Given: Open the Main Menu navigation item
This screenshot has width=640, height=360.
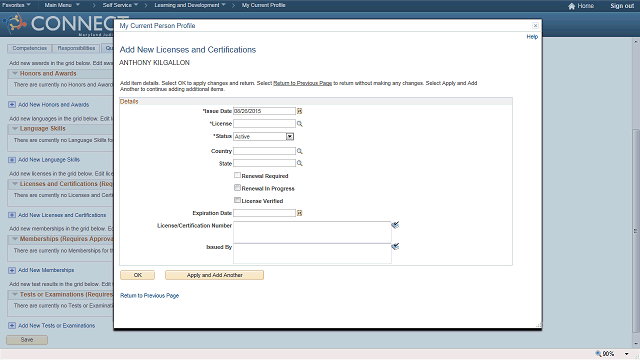Looking at the screenshot, I should tap(62, 5).
